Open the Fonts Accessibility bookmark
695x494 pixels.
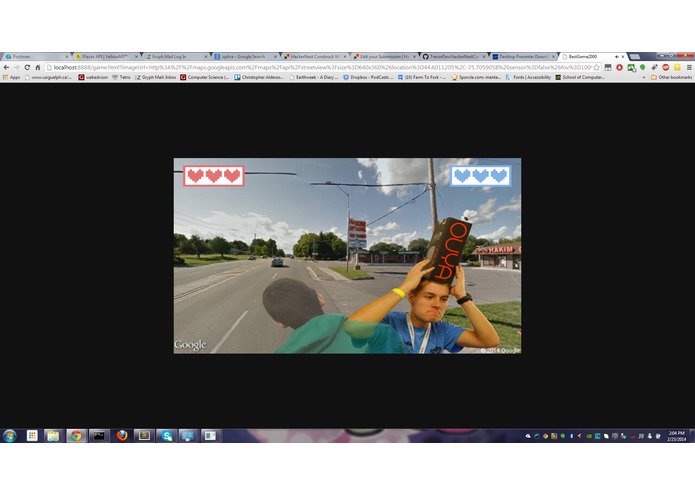coord(528,77)
